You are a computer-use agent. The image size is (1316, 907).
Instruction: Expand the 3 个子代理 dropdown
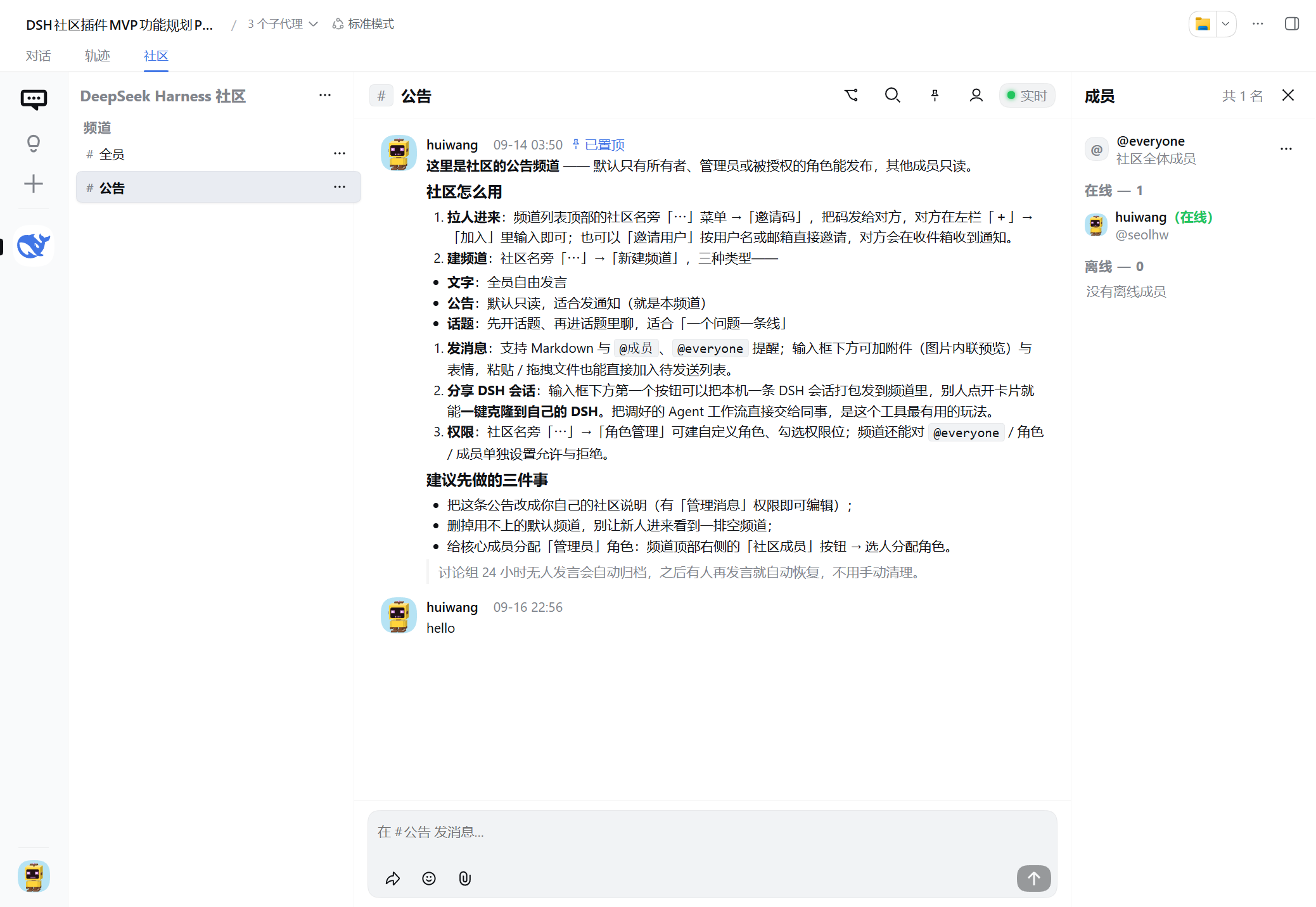(x=283, y=24)
